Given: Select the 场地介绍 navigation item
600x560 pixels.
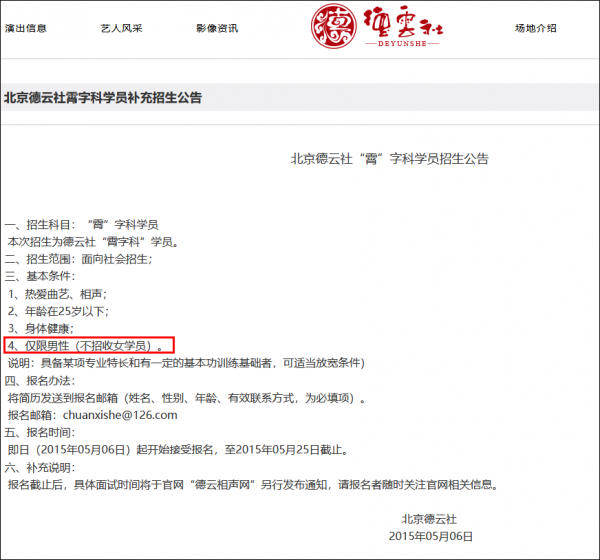Looking at the screenshot, I should click(535, 28).
